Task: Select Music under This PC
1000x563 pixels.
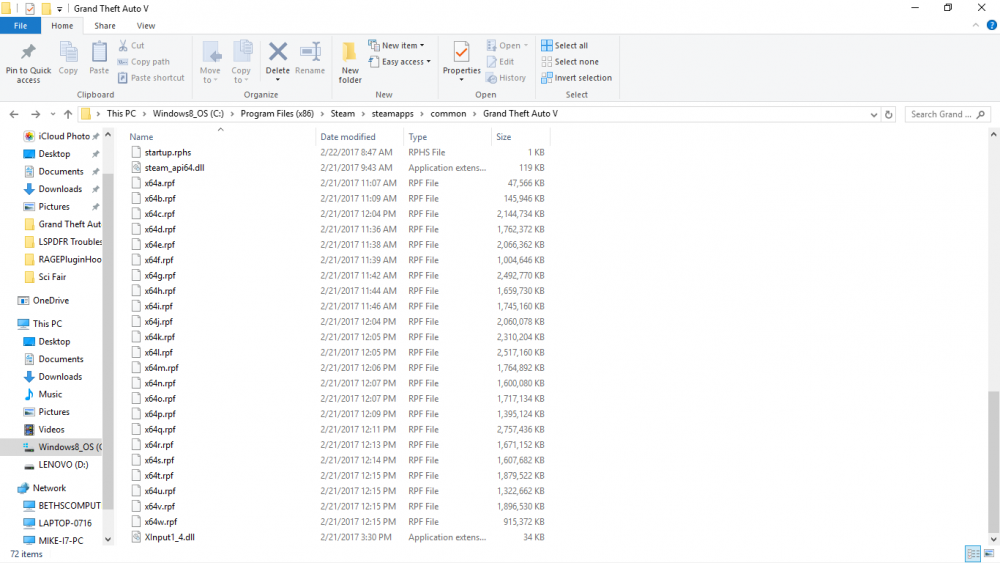Action: click(50, 394)
